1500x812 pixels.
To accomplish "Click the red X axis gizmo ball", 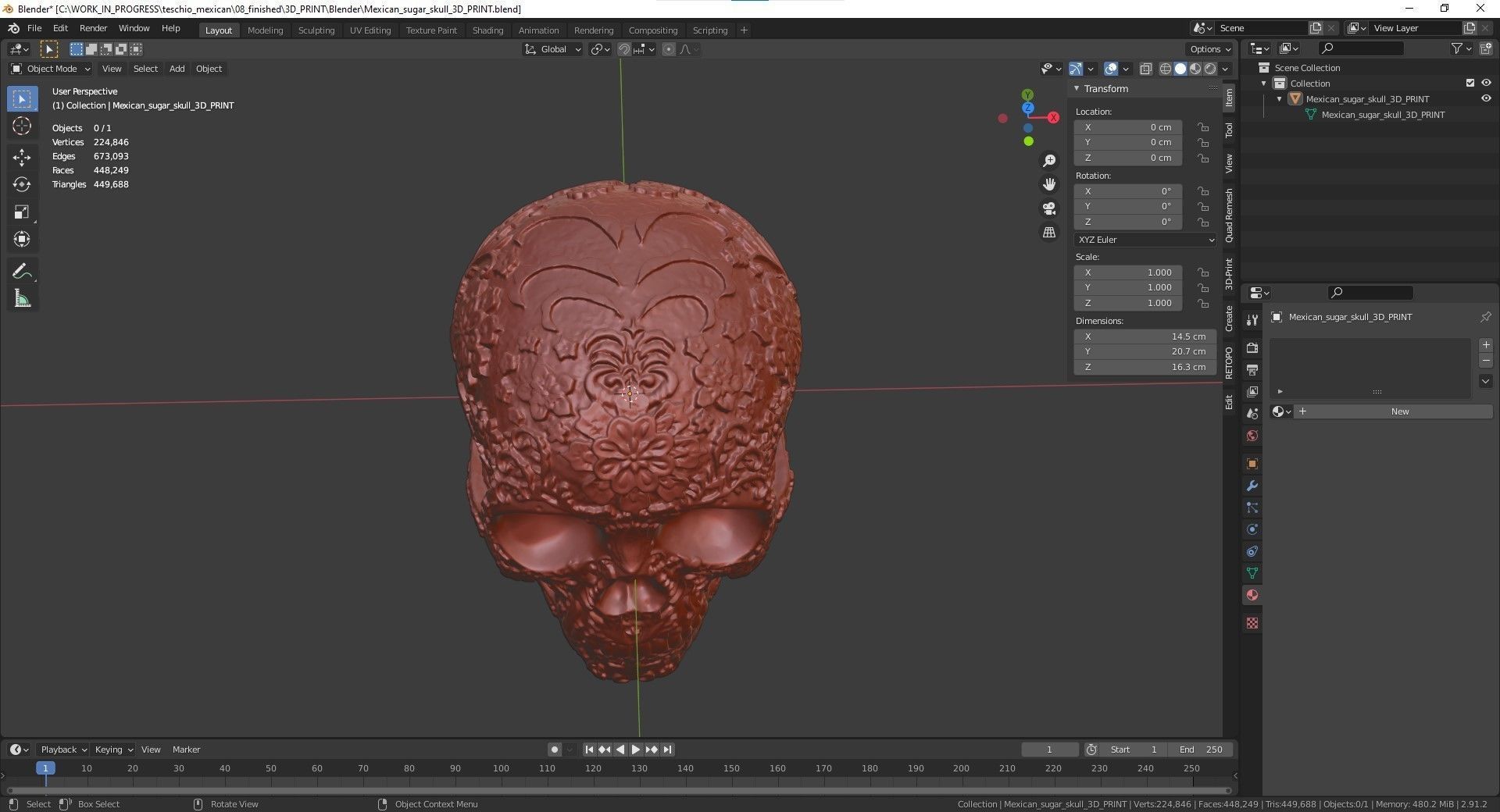I will click(1053, 117).
